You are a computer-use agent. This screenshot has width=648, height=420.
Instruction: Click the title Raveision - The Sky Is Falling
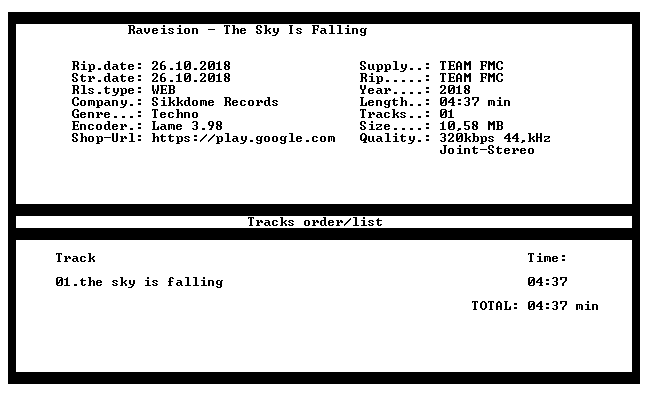(247, 30)
